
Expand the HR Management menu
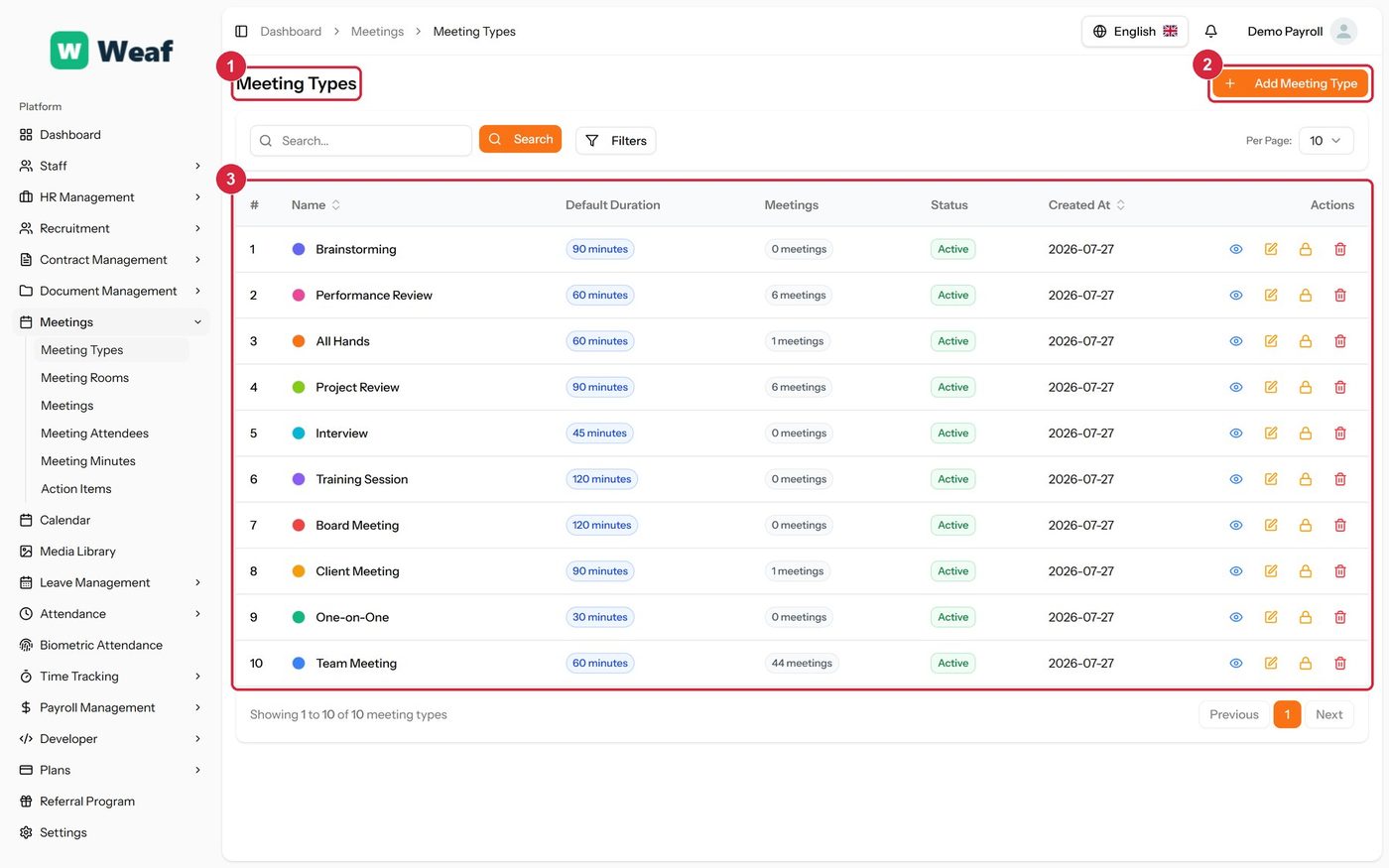tap(110, 197)
